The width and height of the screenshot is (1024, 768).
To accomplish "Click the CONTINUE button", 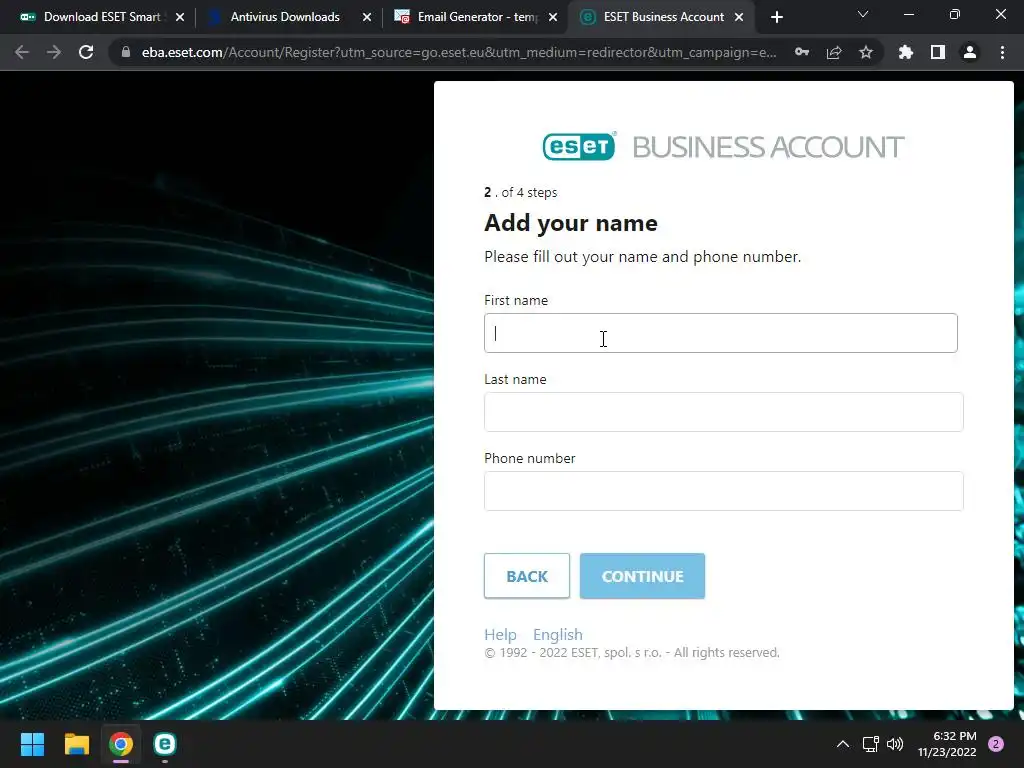I will [642, 576].
